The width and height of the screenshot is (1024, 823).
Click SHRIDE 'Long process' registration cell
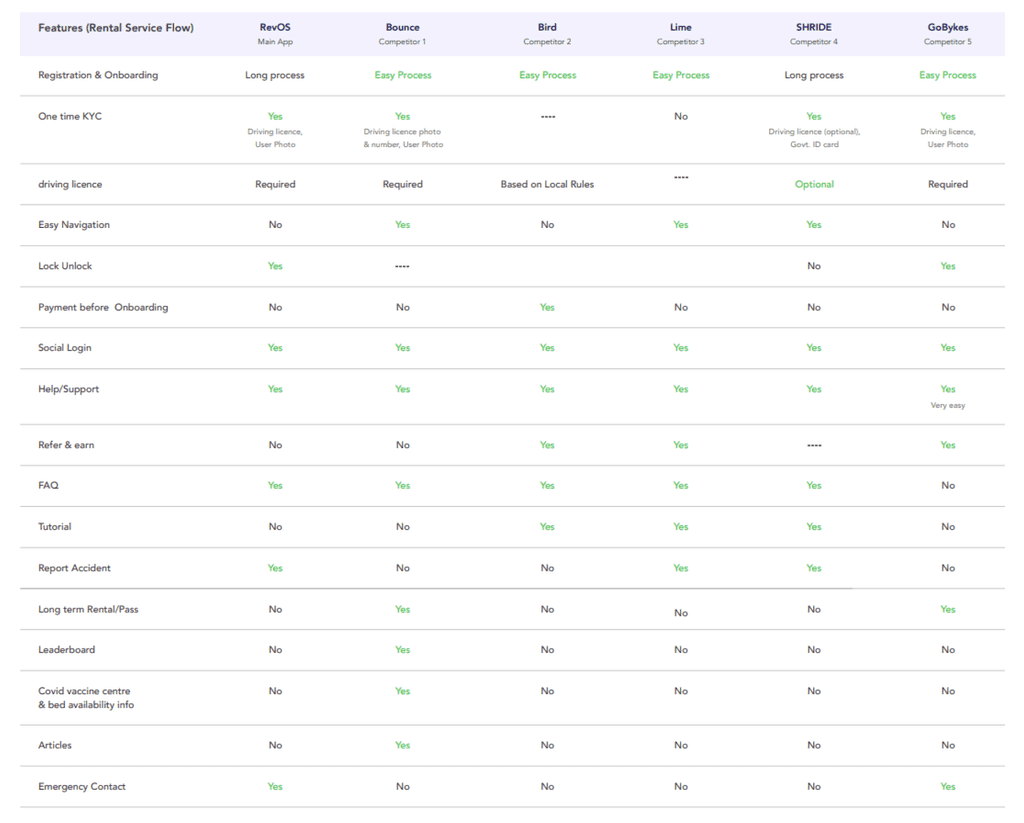tap(814, 75)
